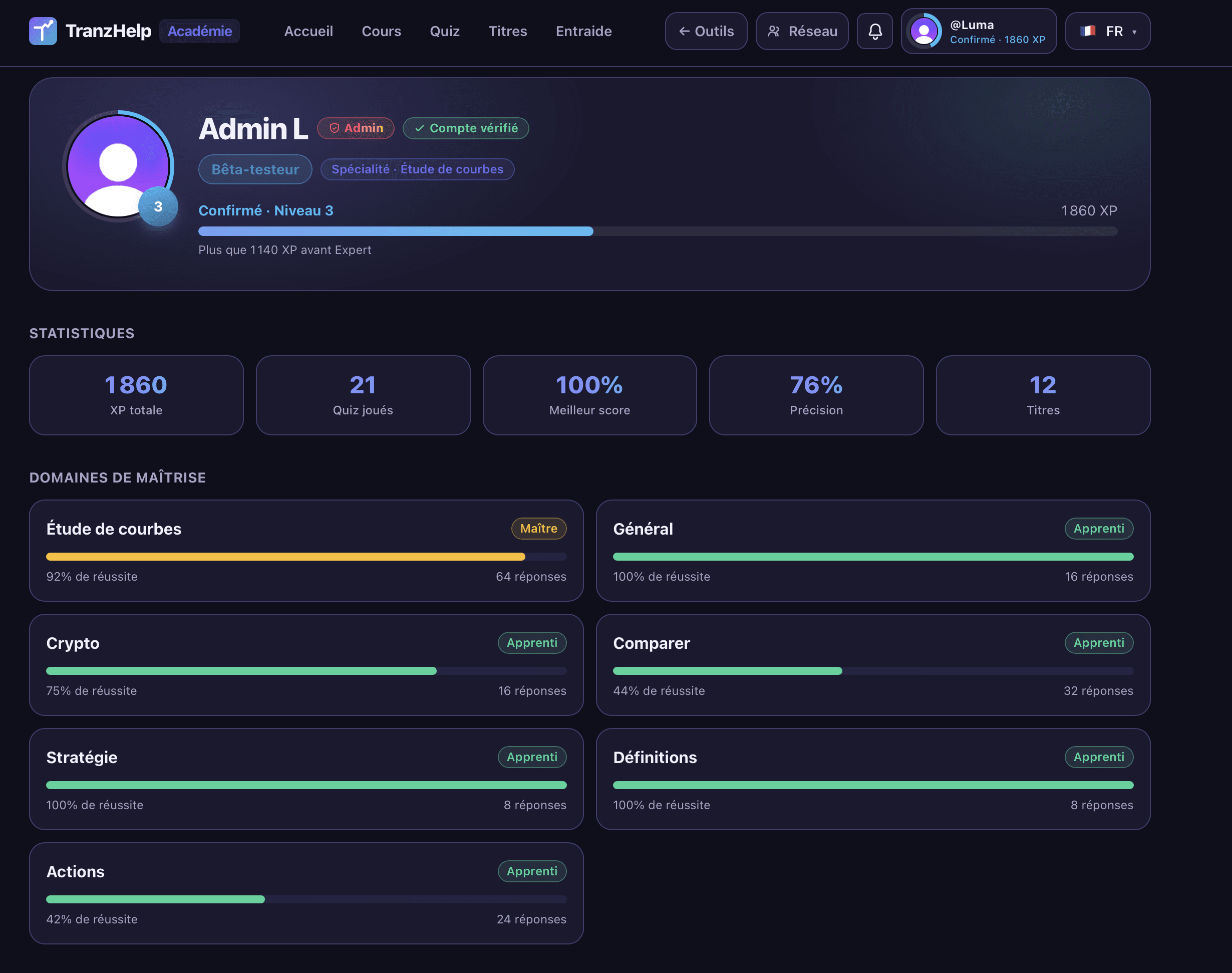1232x973 pixels.
Task: Click the French flag icon
Action: click(1087, 31)
